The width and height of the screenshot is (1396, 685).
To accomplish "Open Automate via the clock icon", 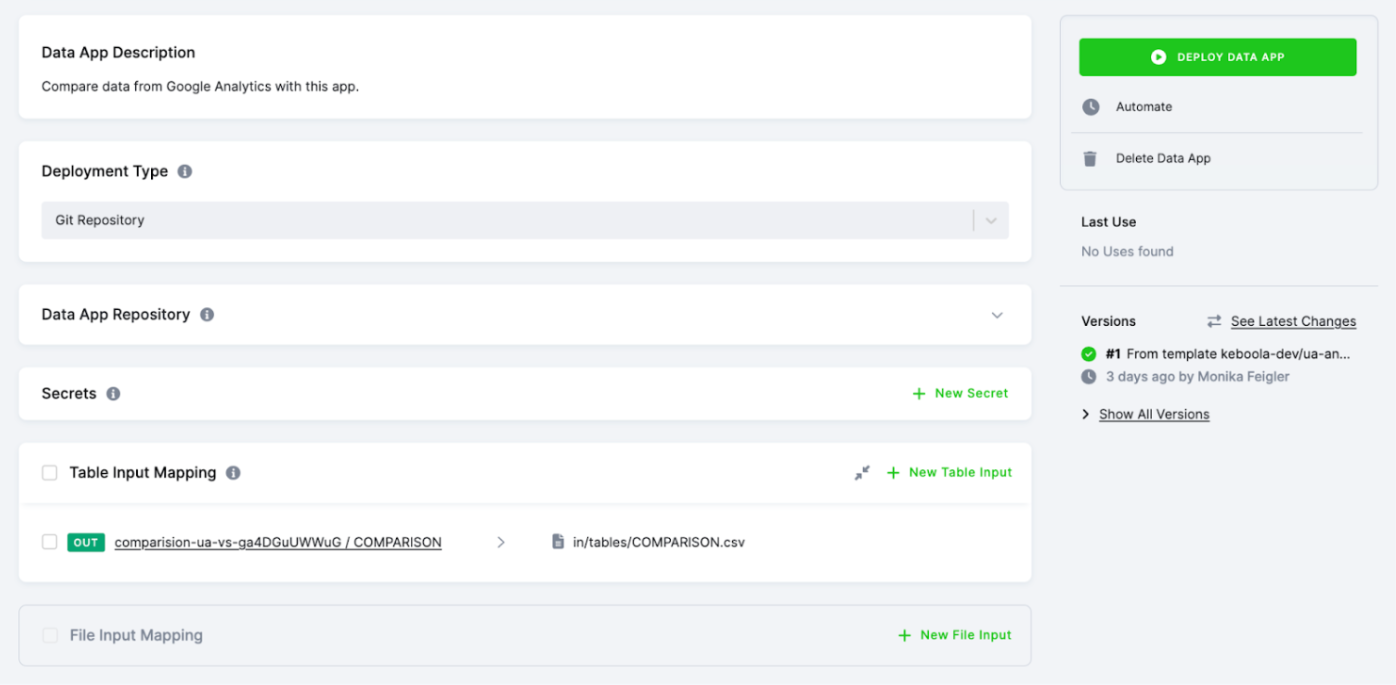I will point(1090,107).
